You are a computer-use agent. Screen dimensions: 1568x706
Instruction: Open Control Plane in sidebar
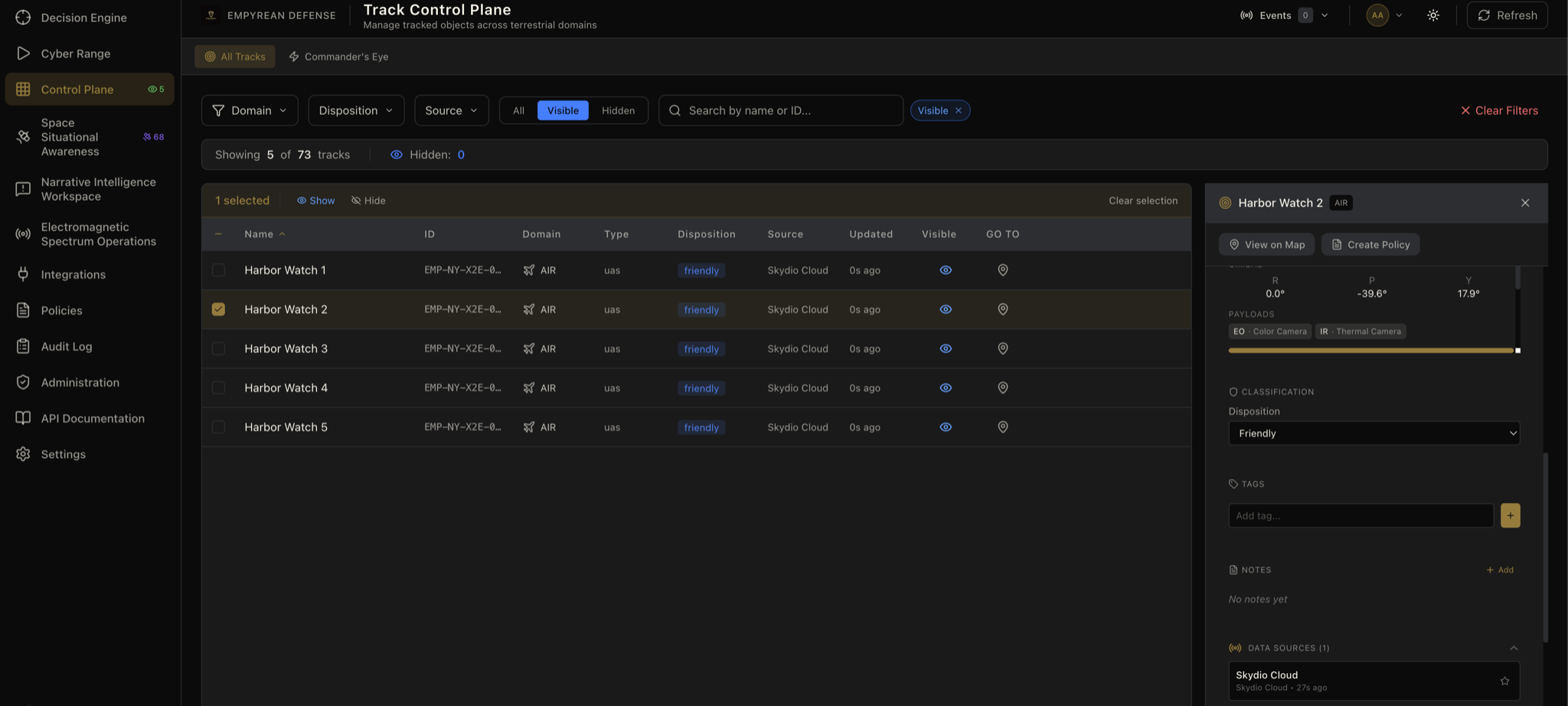pos(90,89)
